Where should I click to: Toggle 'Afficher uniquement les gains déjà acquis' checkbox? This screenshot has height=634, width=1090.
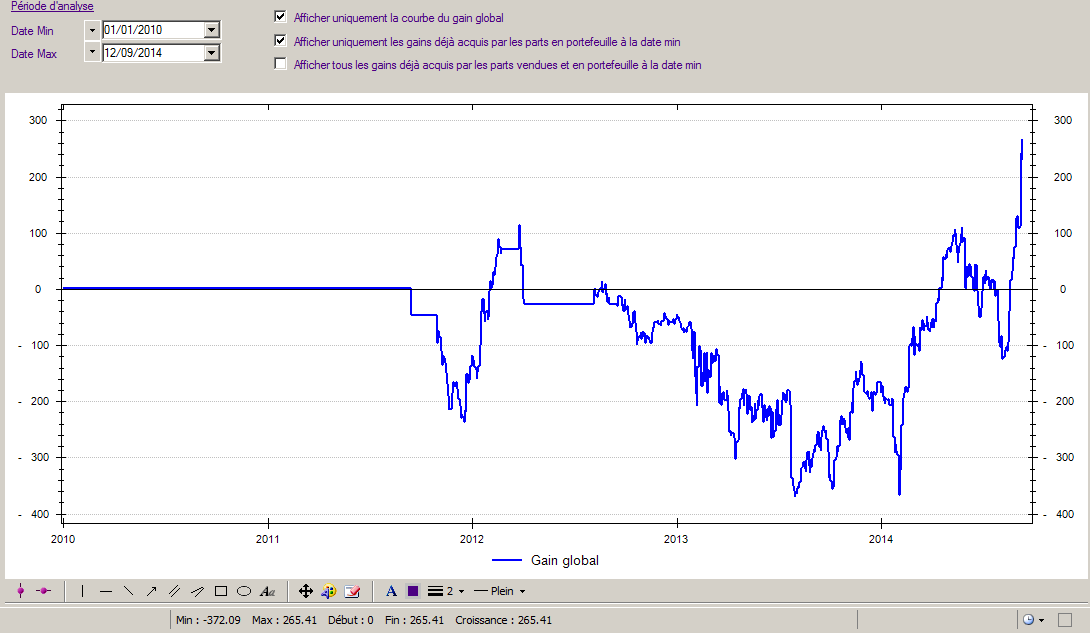(x=280, y=41)
